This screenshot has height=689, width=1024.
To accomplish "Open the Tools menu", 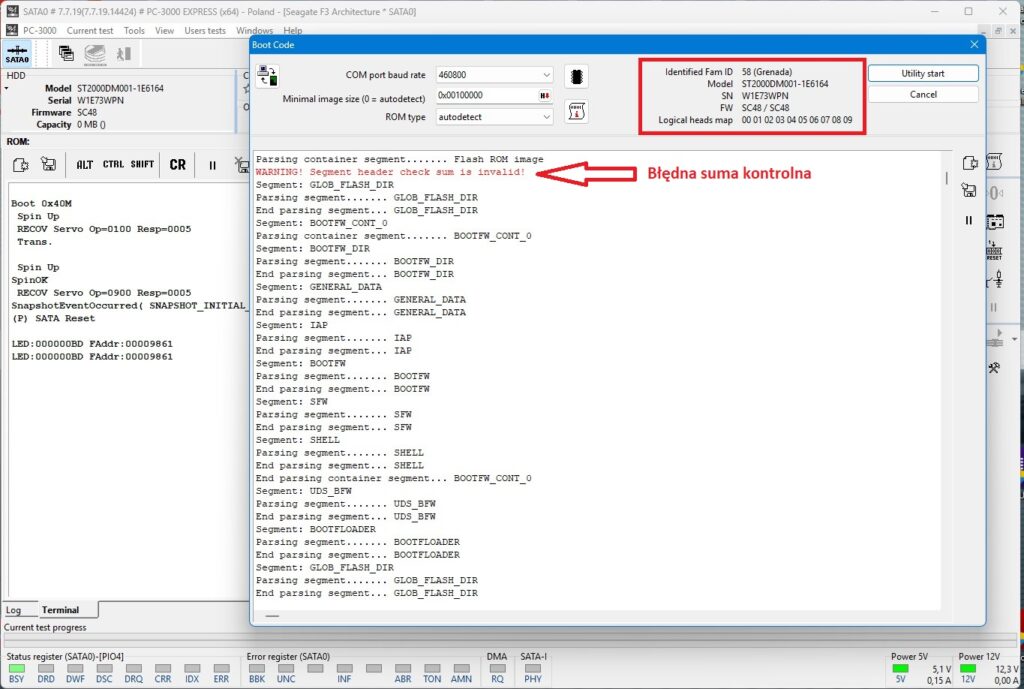I will pyautogui.click(x=134, y=31).
